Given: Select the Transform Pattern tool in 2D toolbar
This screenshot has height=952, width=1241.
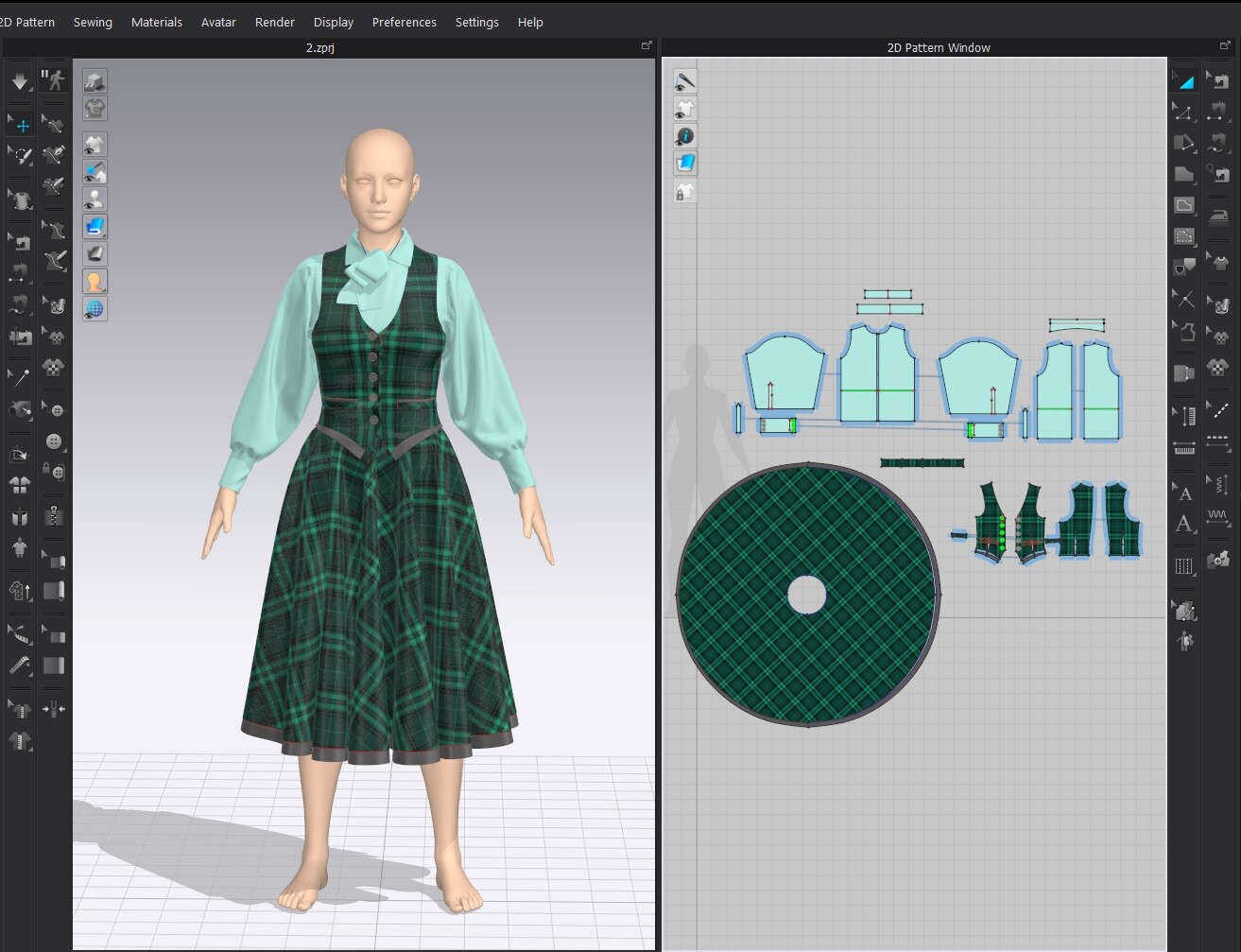Looking at the screenshot, I should [x=1184, y=80].
